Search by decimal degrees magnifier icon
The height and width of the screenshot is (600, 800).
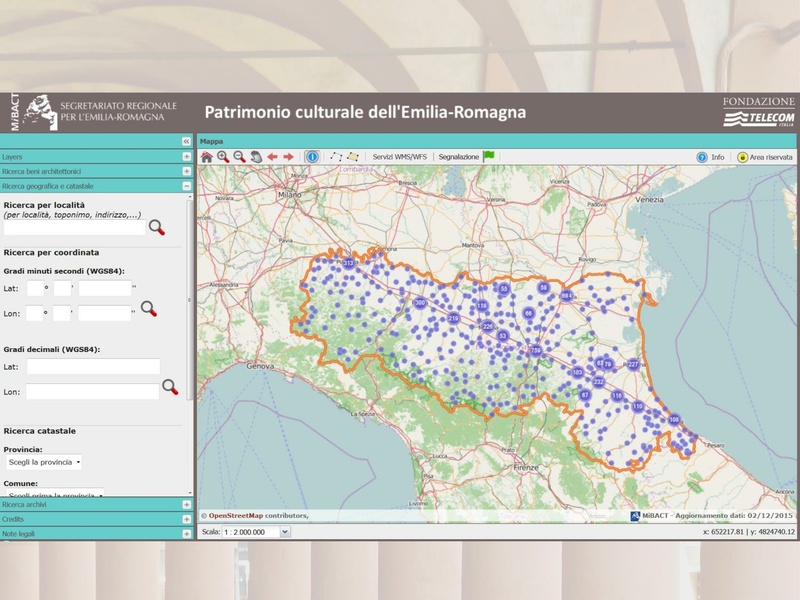tap(170, 387)
